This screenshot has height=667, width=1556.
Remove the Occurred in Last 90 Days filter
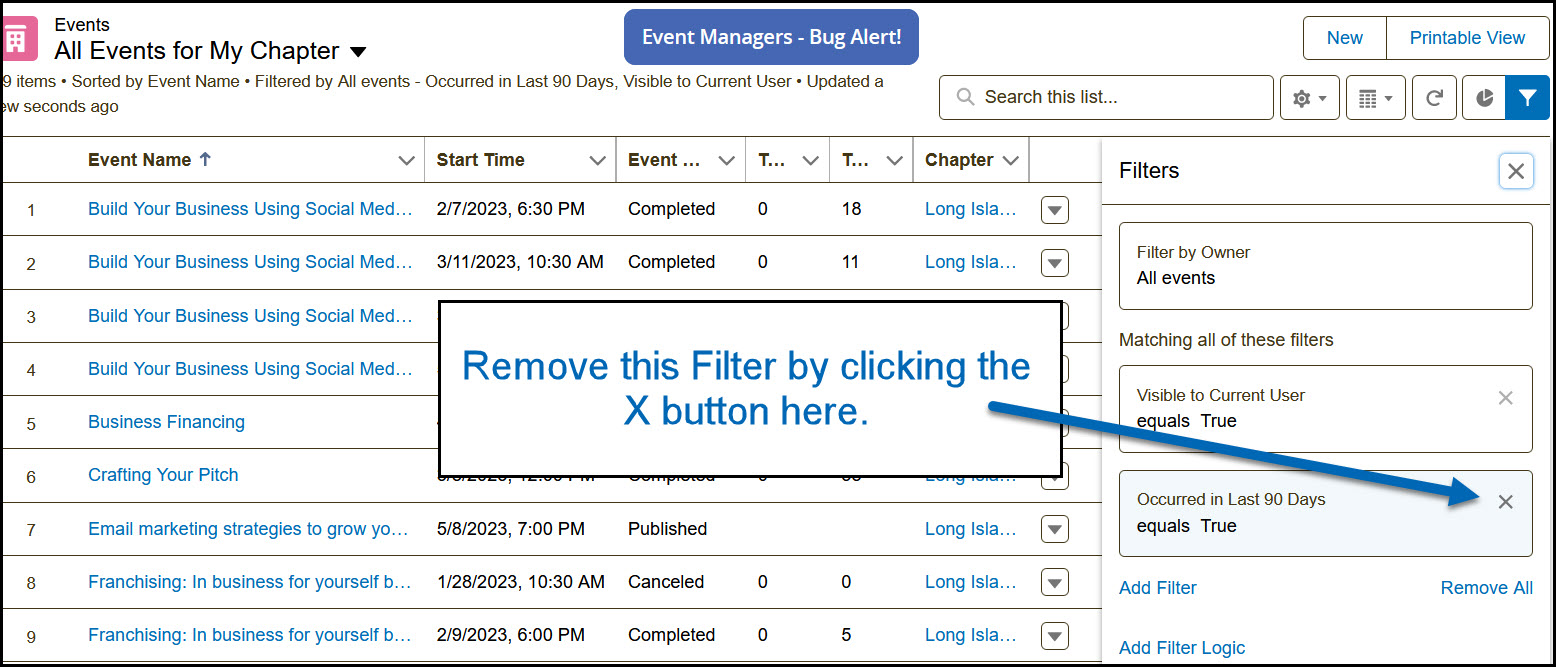click(1505, 502)
